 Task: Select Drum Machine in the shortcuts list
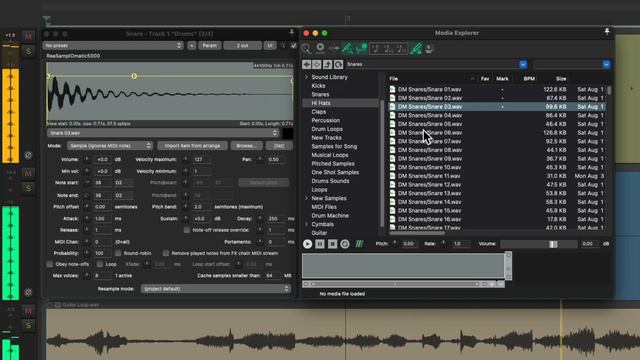point(330,216)
